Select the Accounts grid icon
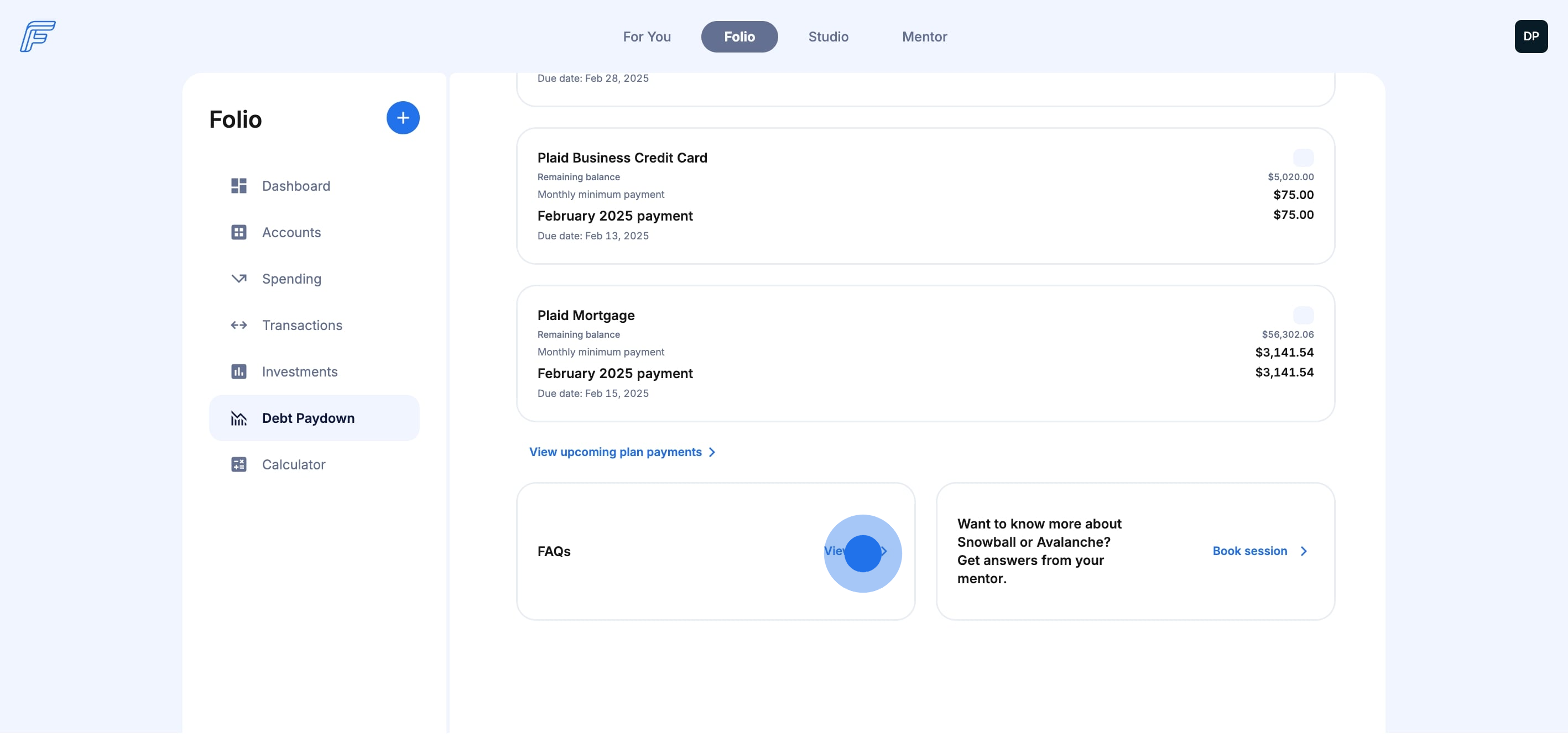This screenshot has width=1568, height=743. point(238,232)
